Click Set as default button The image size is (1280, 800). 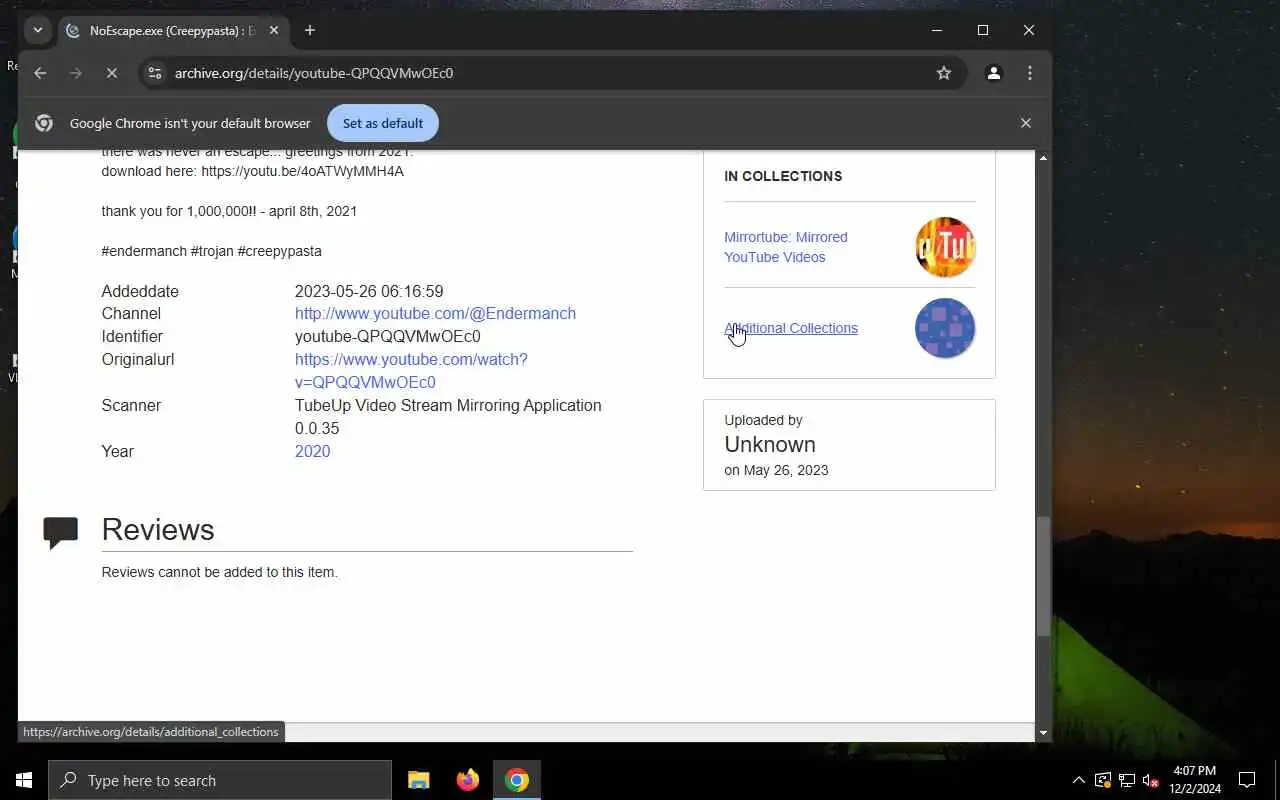pyautogui.click(x=383, y=123)
